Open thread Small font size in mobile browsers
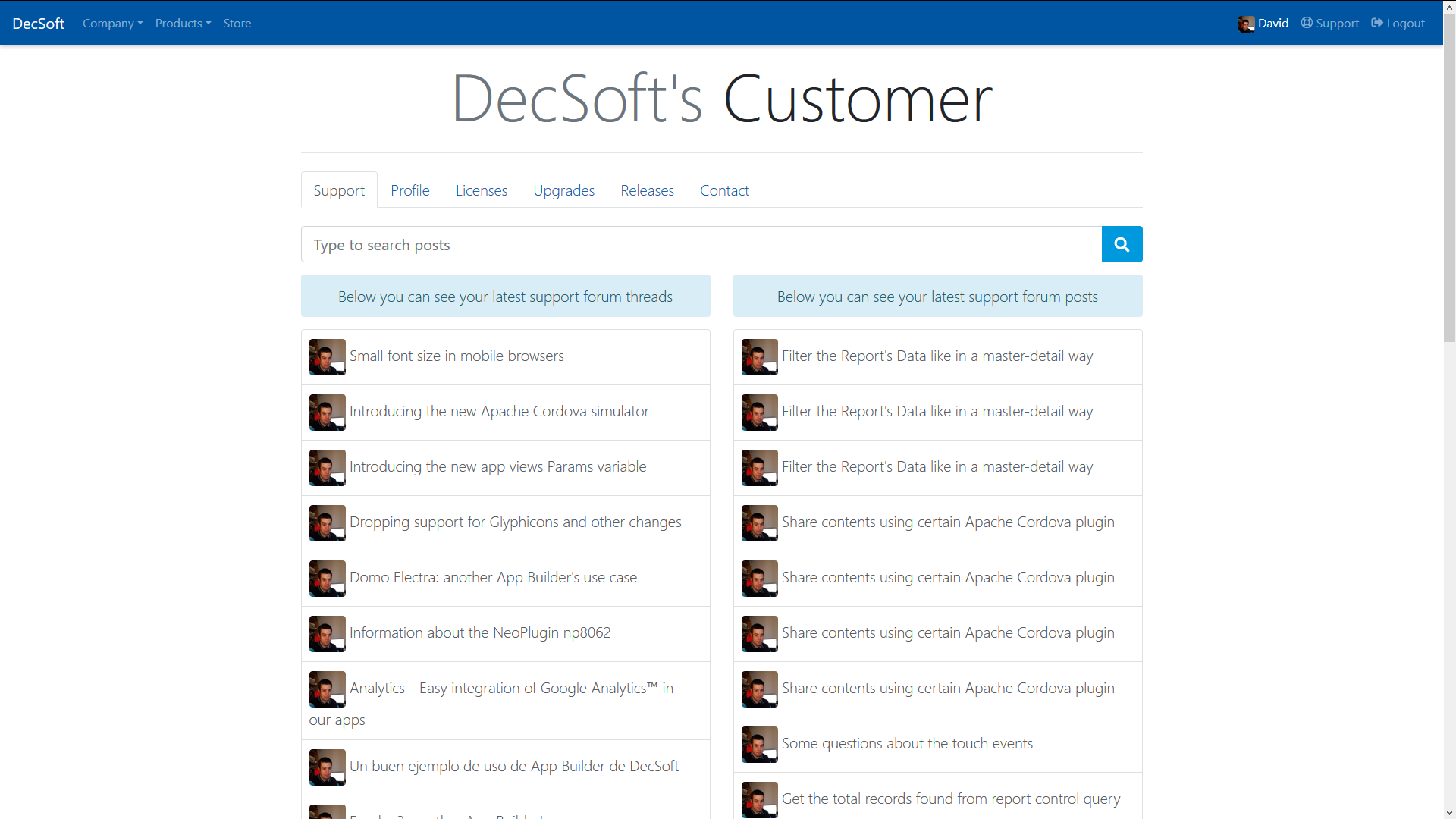This screenshot has width=1456, height=819. point(457,356)
